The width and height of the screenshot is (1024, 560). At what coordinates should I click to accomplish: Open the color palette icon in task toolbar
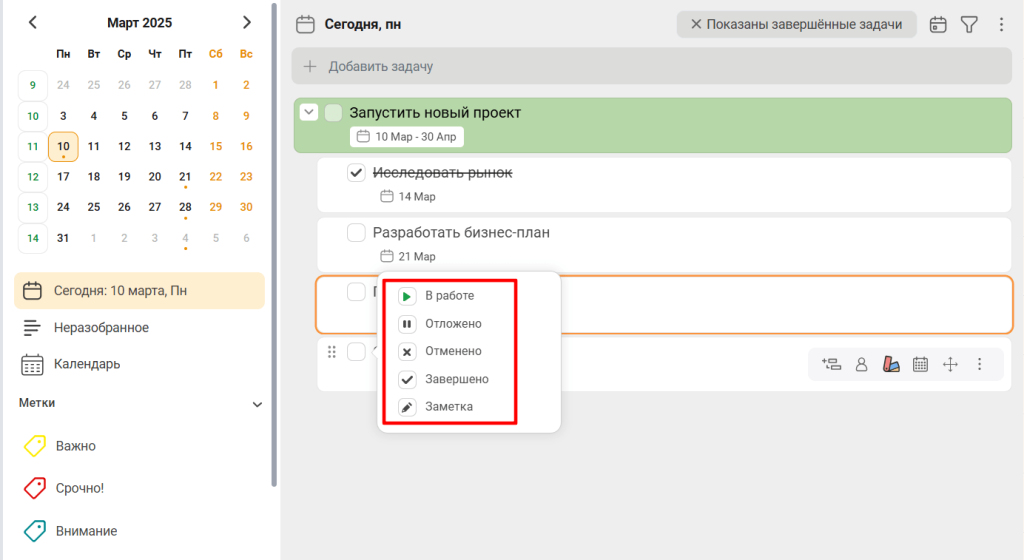point(892,365)
